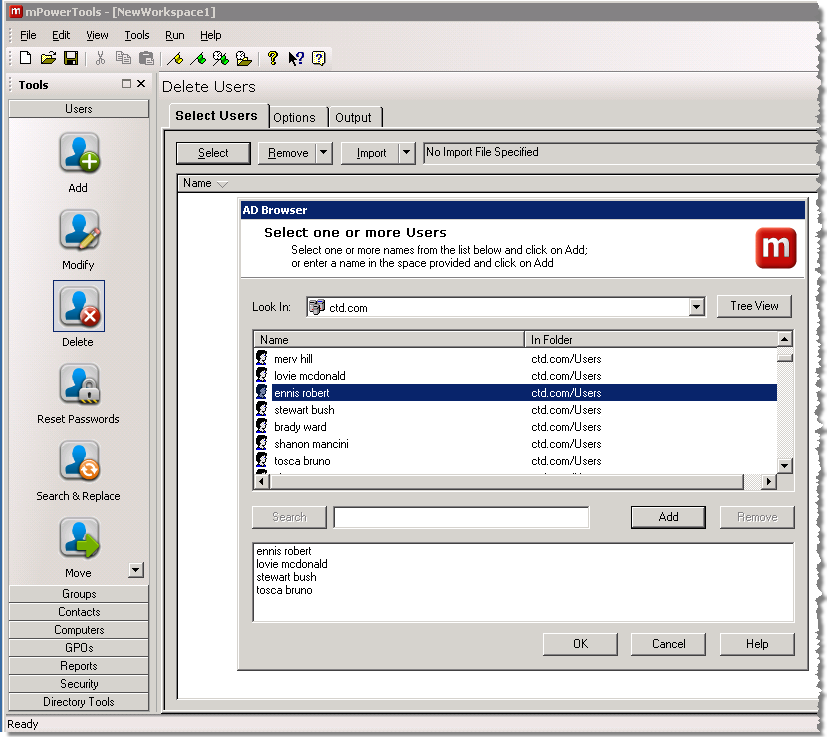
Task: Close the Tools panel with the X
Action: (141, 84)
